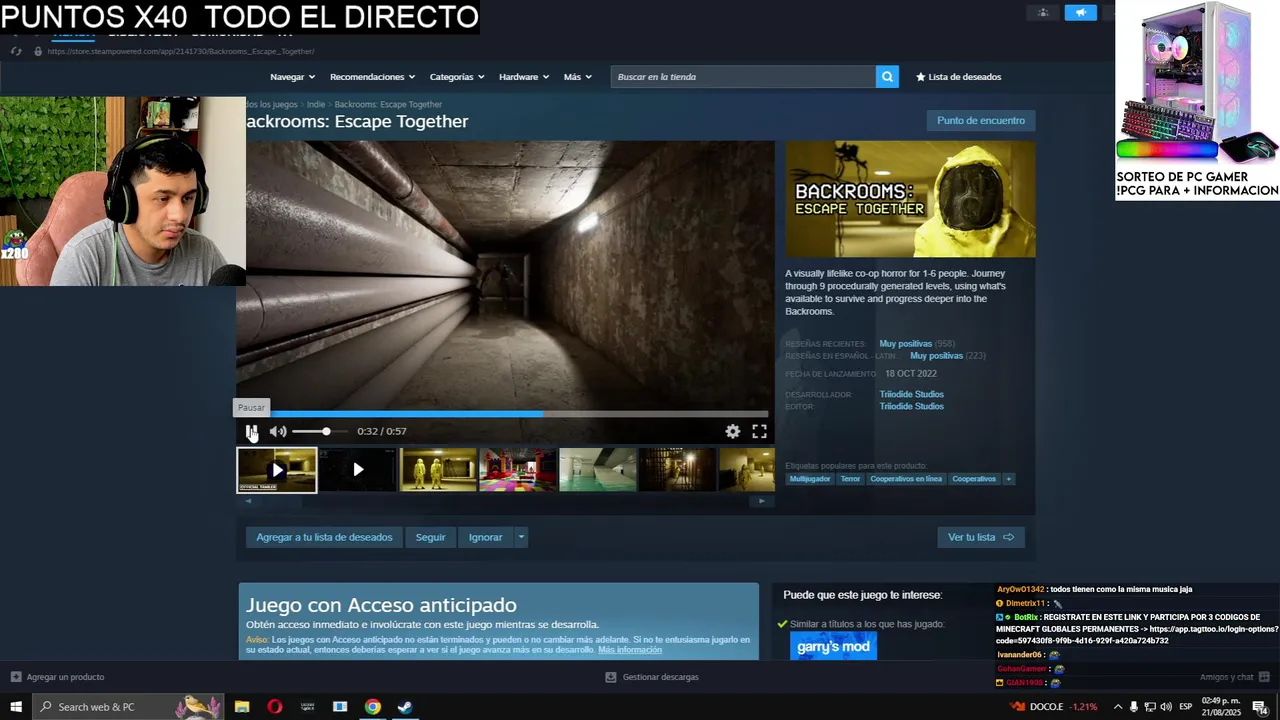Click Agregar a tu lista de deseados
Image resolution: width=1280 pixels, height=720 pixels.
324,537
